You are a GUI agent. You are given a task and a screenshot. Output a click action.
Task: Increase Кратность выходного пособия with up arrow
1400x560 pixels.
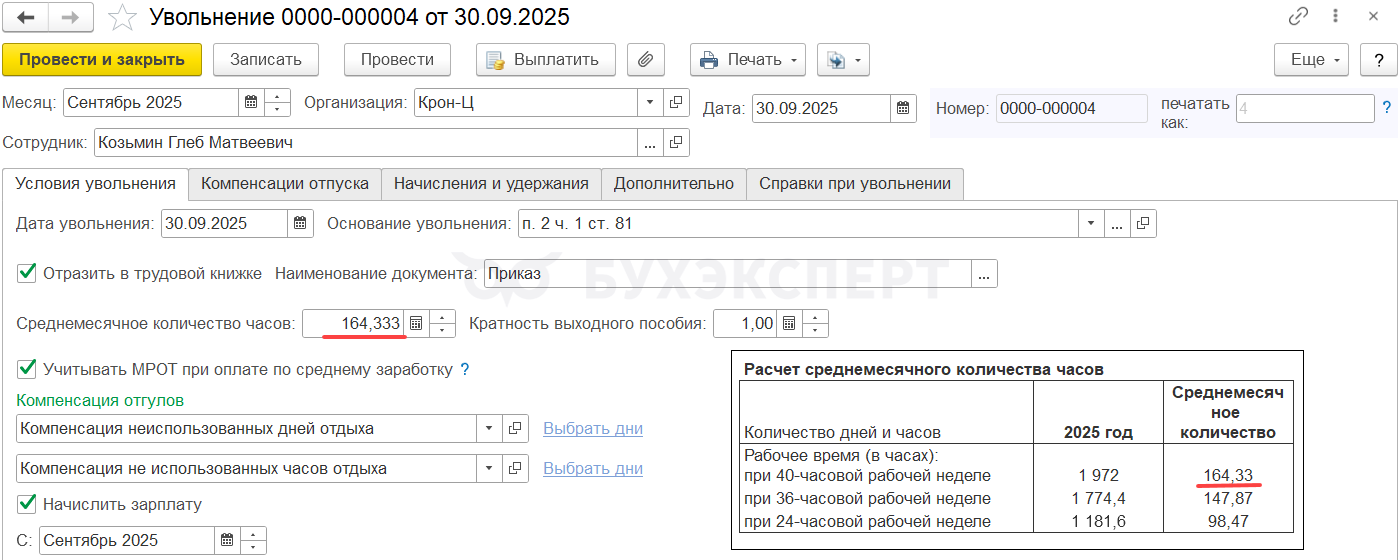click(x=816, y=318)
